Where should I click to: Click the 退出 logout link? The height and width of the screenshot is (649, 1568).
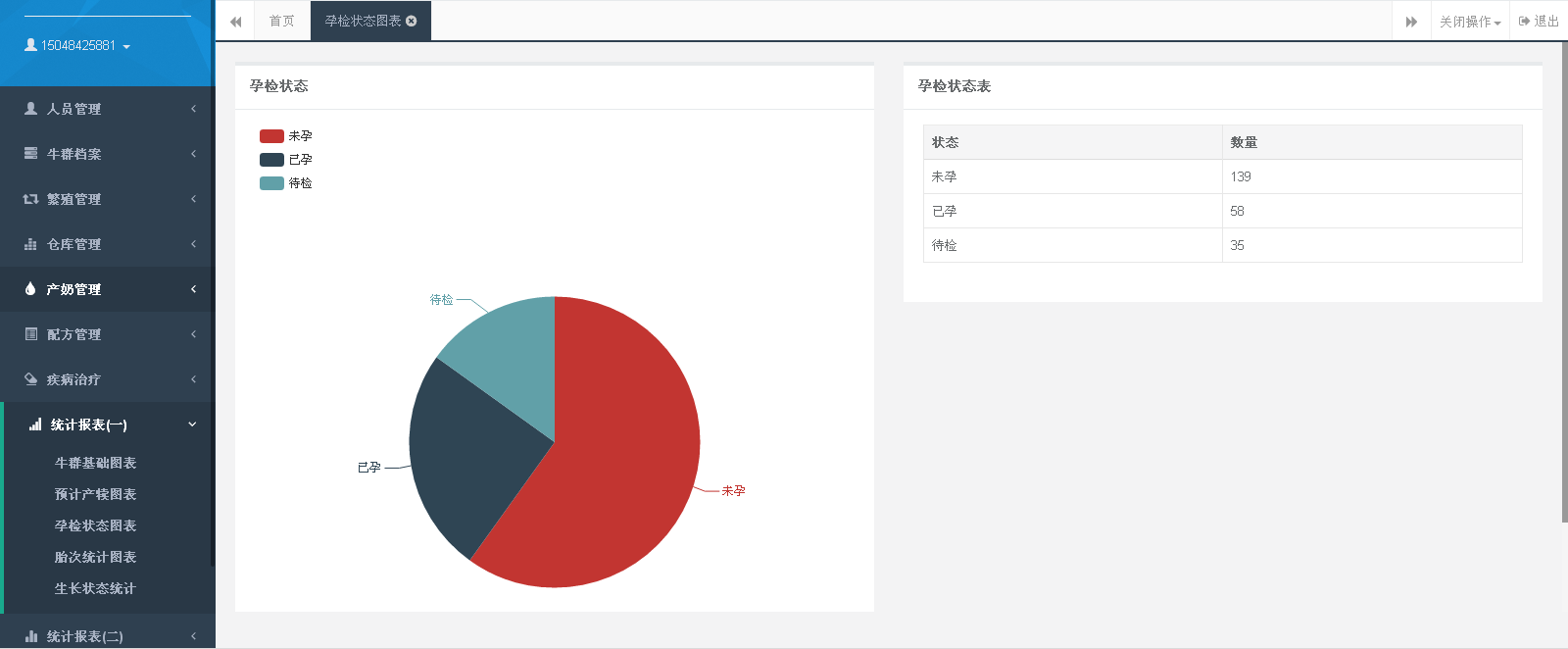coord(1539,22)
